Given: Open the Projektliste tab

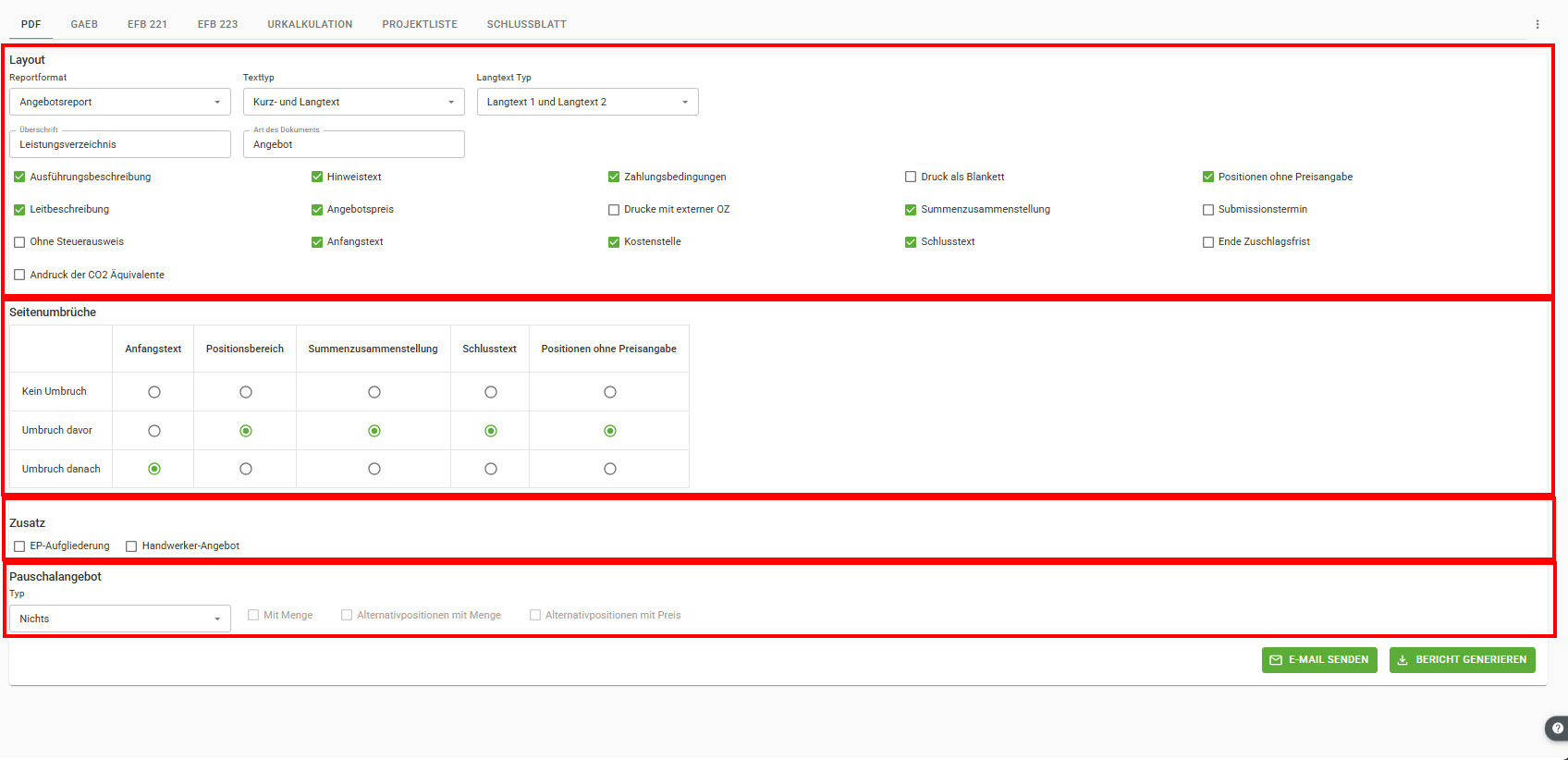Looking at the screenshot, I should click(x=420, y=24).
